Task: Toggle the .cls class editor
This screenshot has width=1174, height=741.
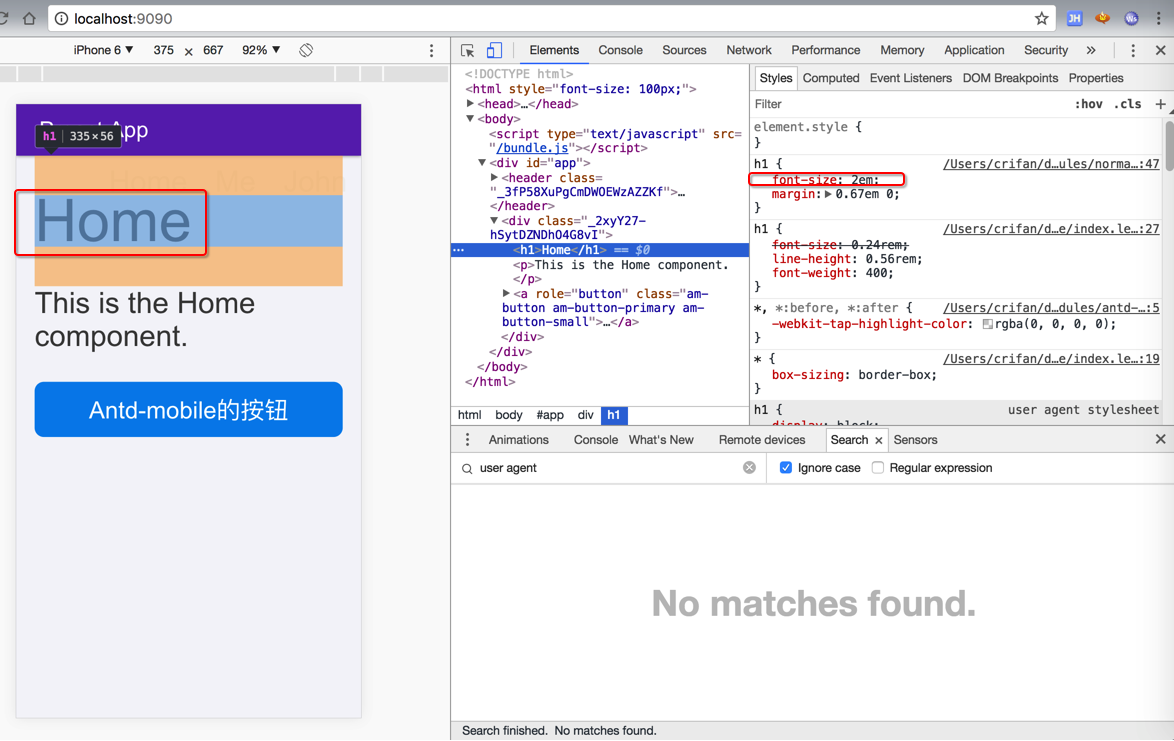Action: [1128, 104]
